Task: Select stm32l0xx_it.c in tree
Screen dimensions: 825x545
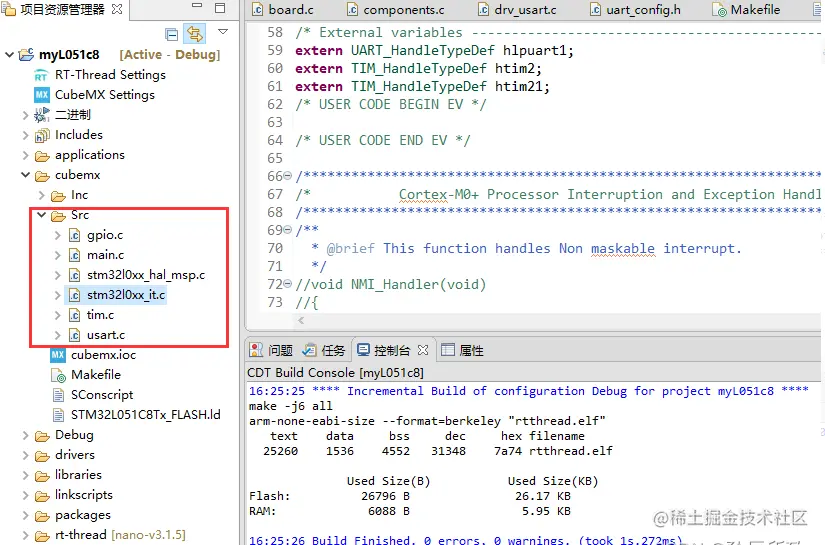Action: pos(126,295)
